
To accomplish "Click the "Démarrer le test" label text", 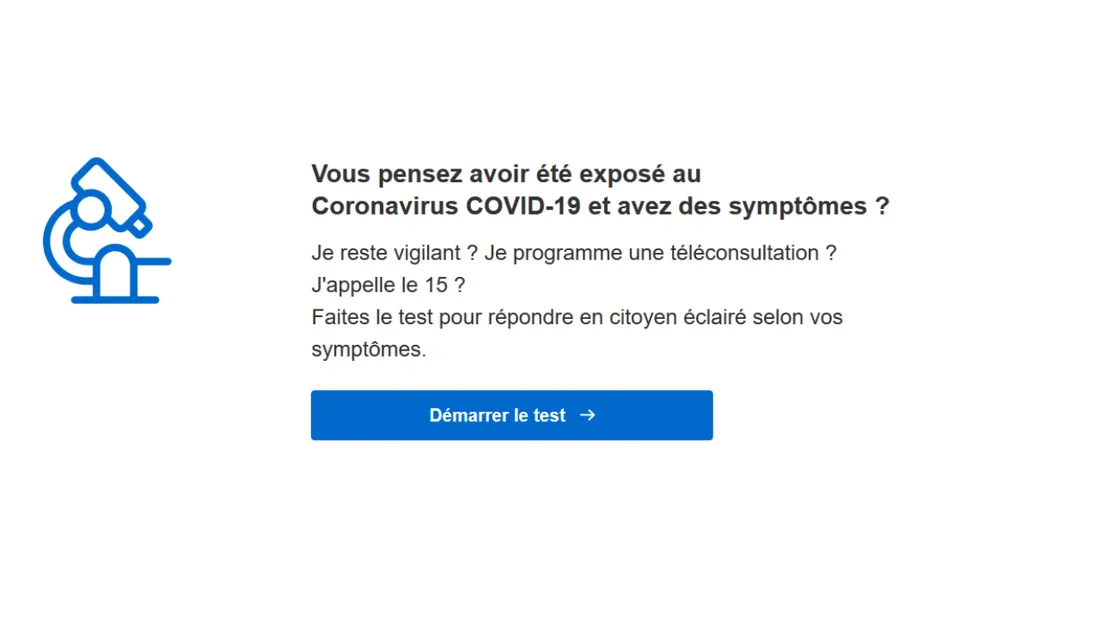I will point(497,415).
